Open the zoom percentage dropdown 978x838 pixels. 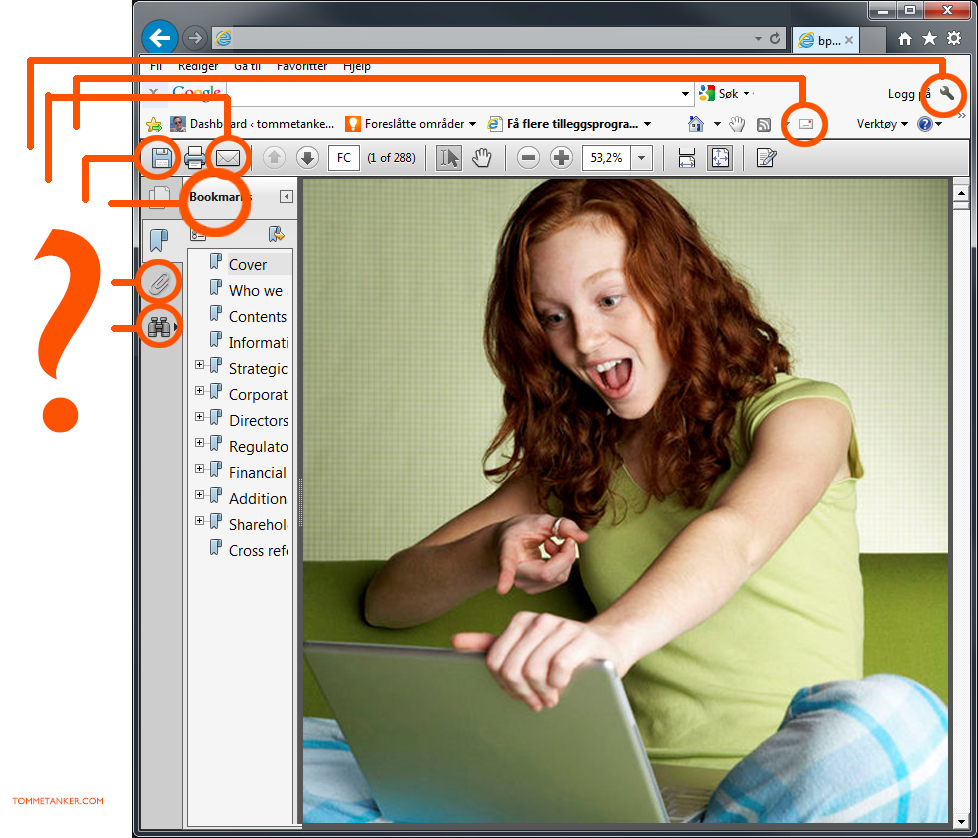click(x=641, y=157)
